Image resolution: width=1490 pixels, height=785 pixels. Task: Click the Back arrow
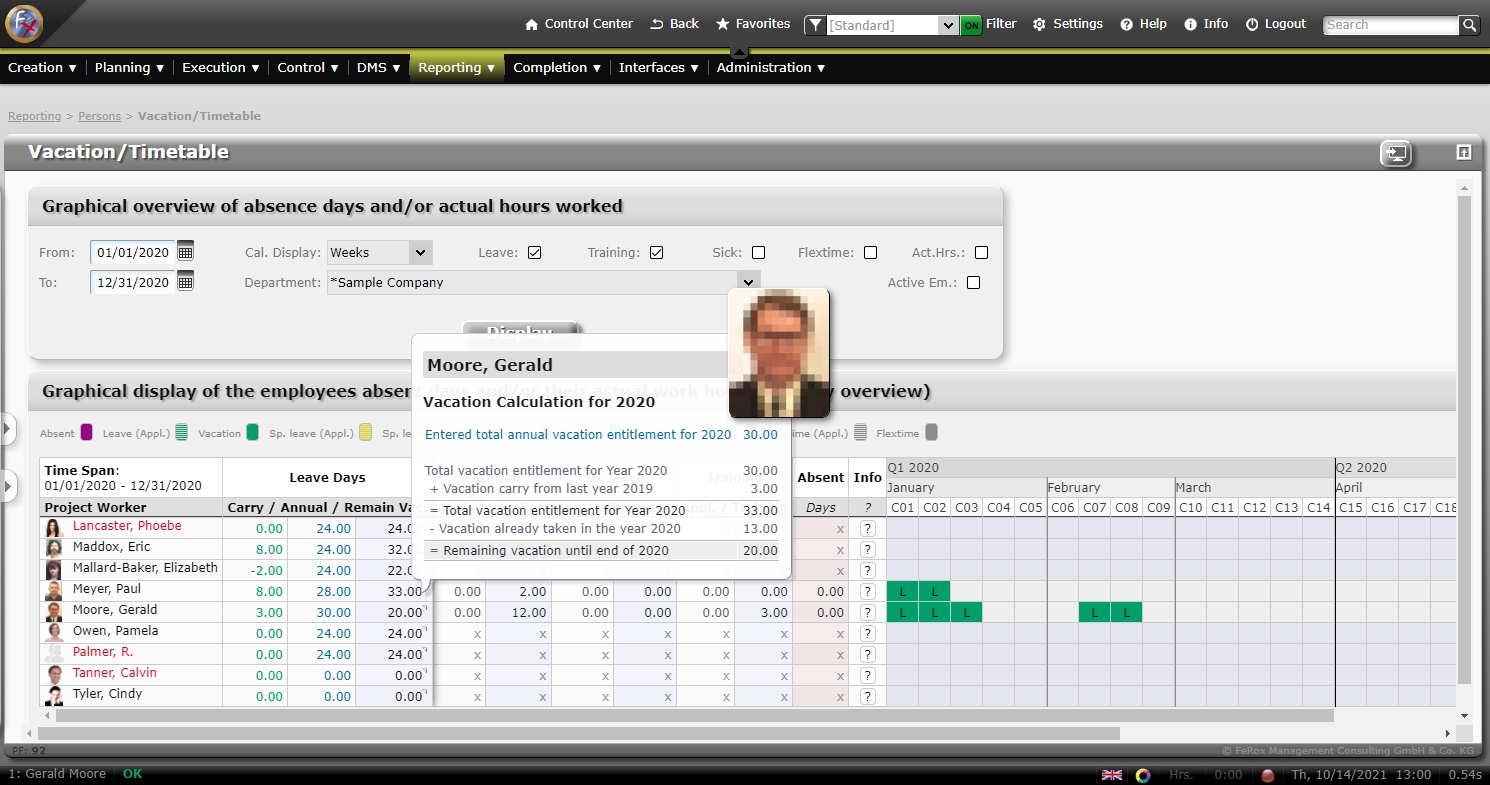pyautogui.click(x=657, y=24)
